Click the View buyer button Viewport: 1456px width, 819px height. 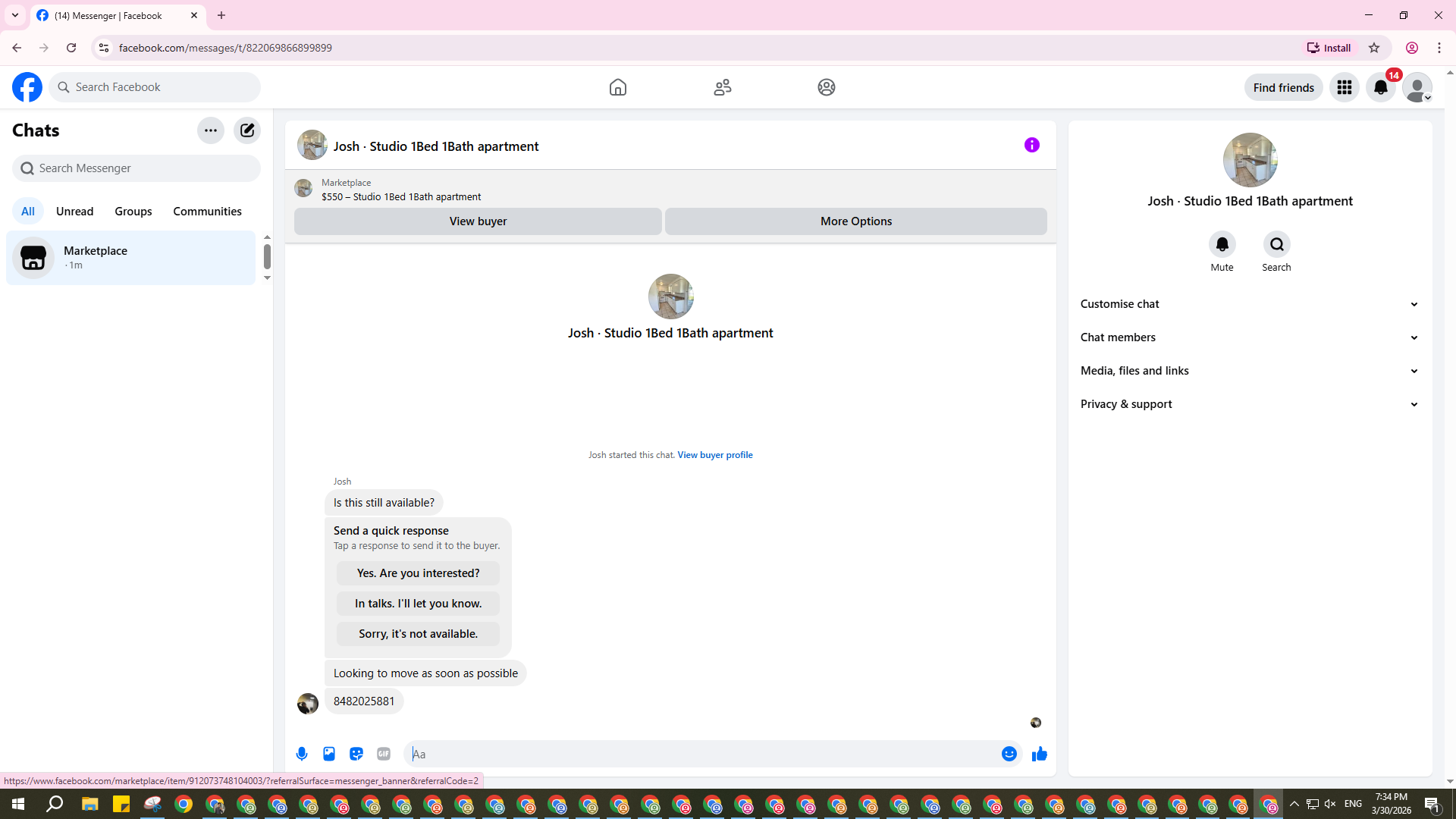(478, 221)
